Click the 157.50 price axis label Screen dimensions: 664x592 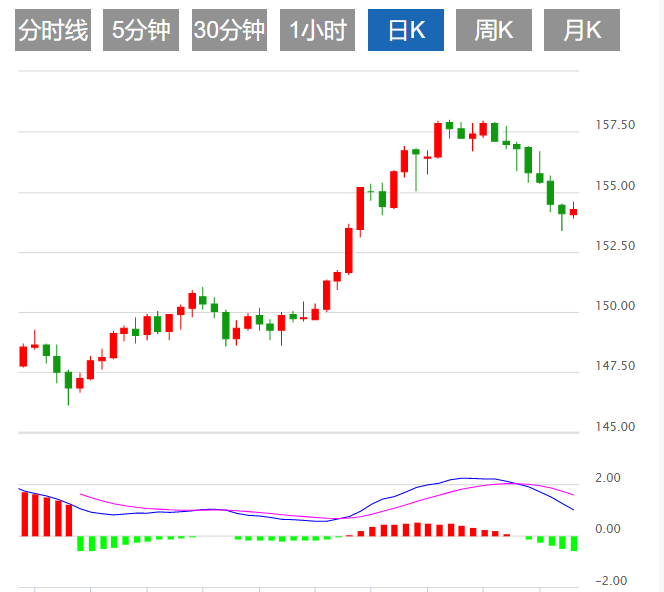pyautogui.click(x=615, y=125)
